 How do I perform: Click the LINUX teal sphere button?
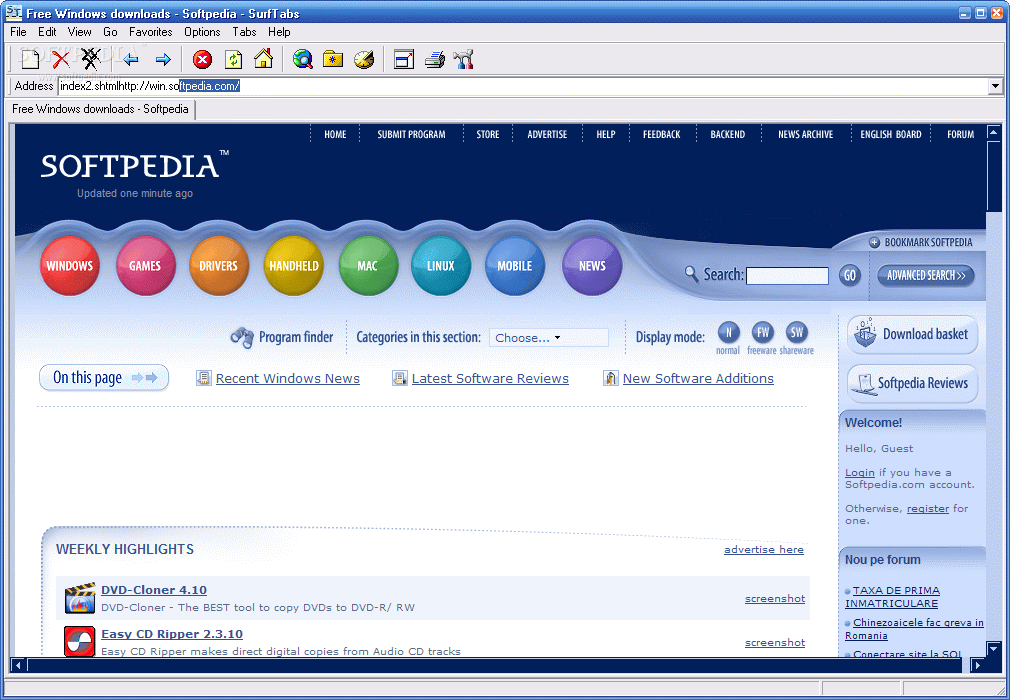tap(441, 266)
